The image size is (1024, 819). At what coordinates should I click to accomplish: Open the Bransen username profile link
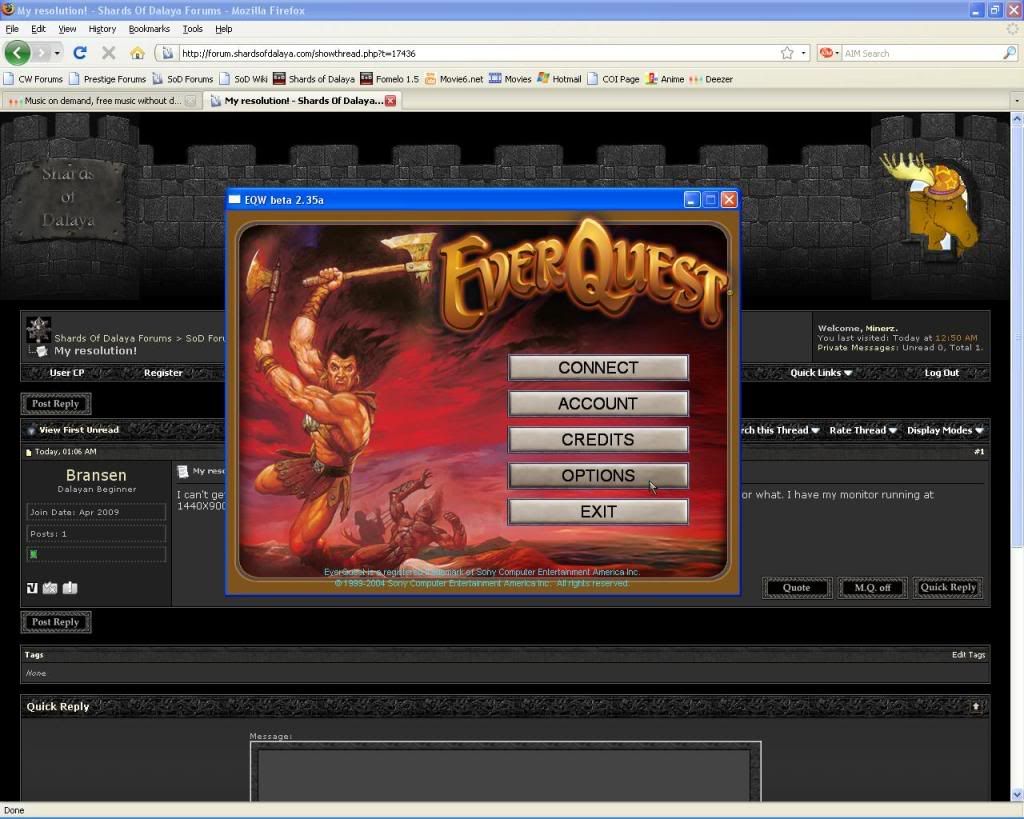click(96, 475)
